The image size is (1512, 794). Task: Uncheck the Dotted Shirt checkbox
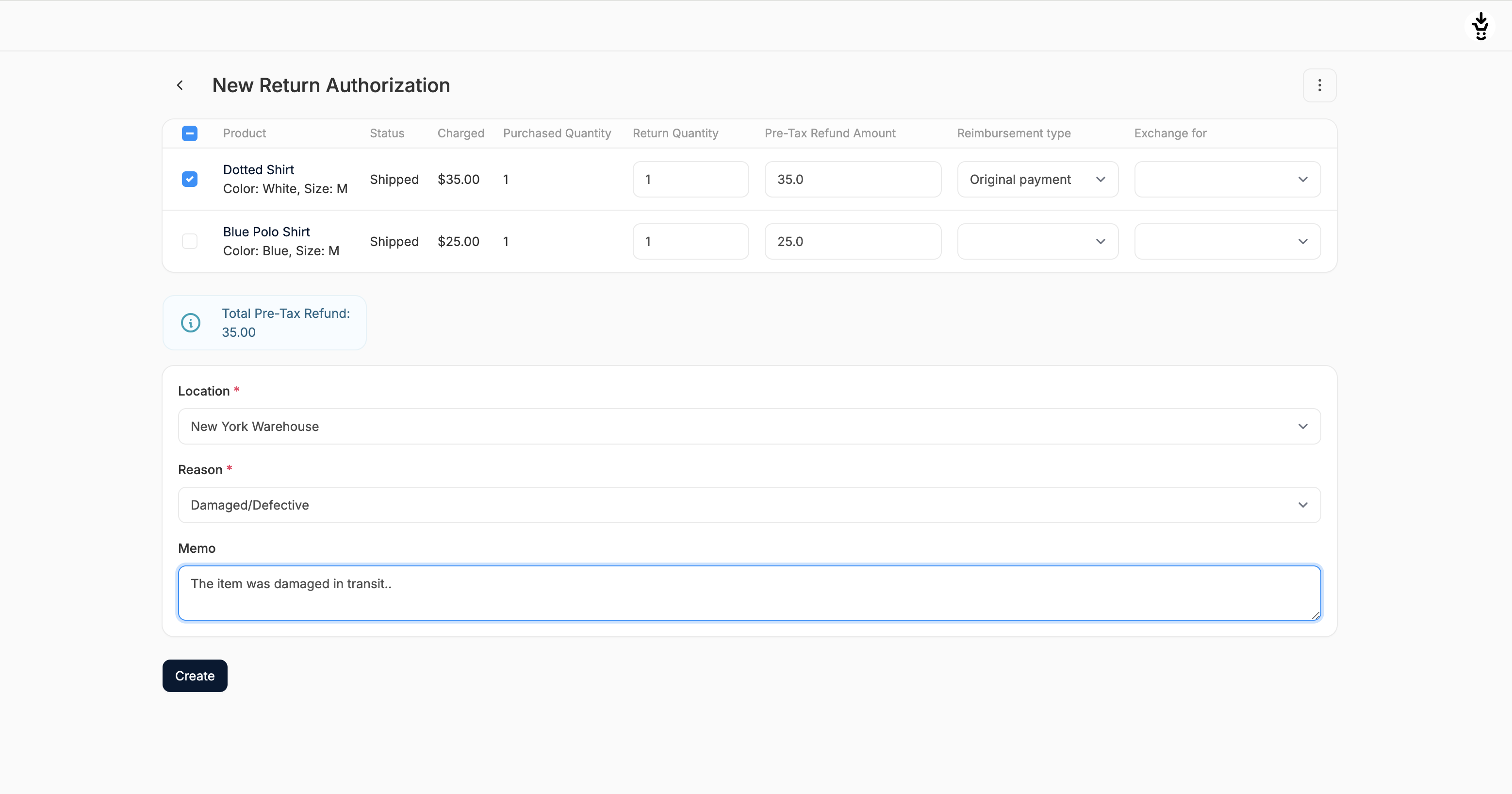(x=190, y=179)
